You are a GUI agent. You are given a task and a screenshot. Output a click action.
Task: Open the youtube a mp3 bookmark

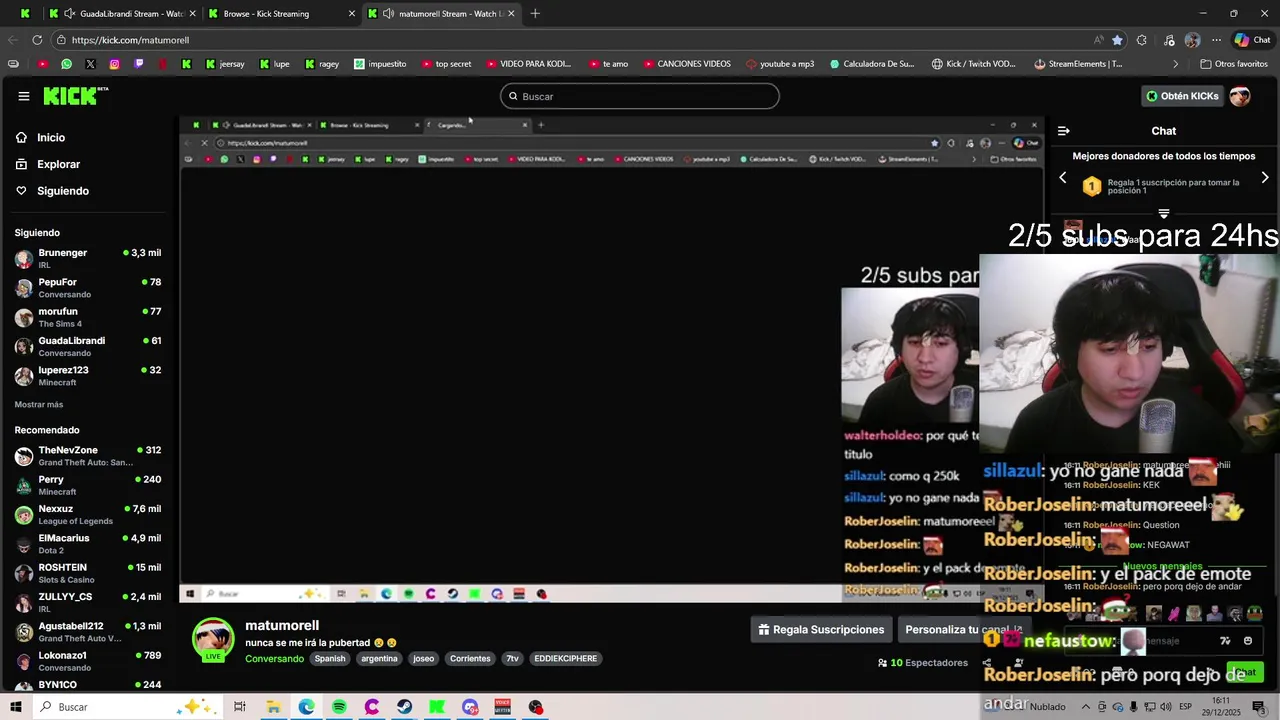pos(780,64)
